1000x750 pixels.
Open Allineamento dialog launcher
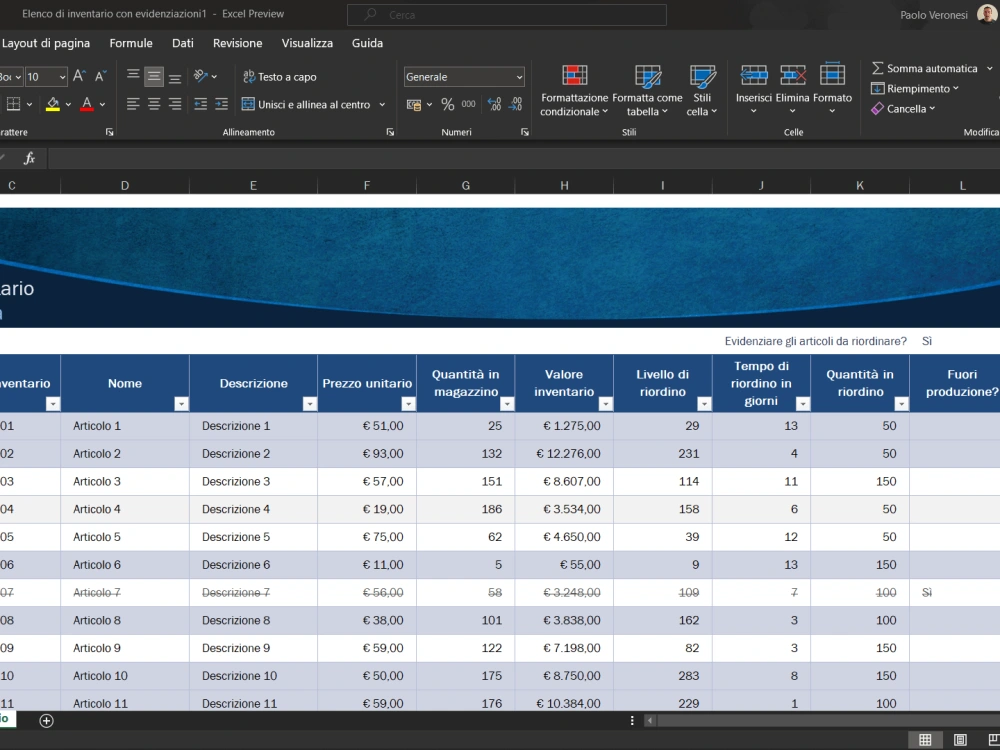390,132
